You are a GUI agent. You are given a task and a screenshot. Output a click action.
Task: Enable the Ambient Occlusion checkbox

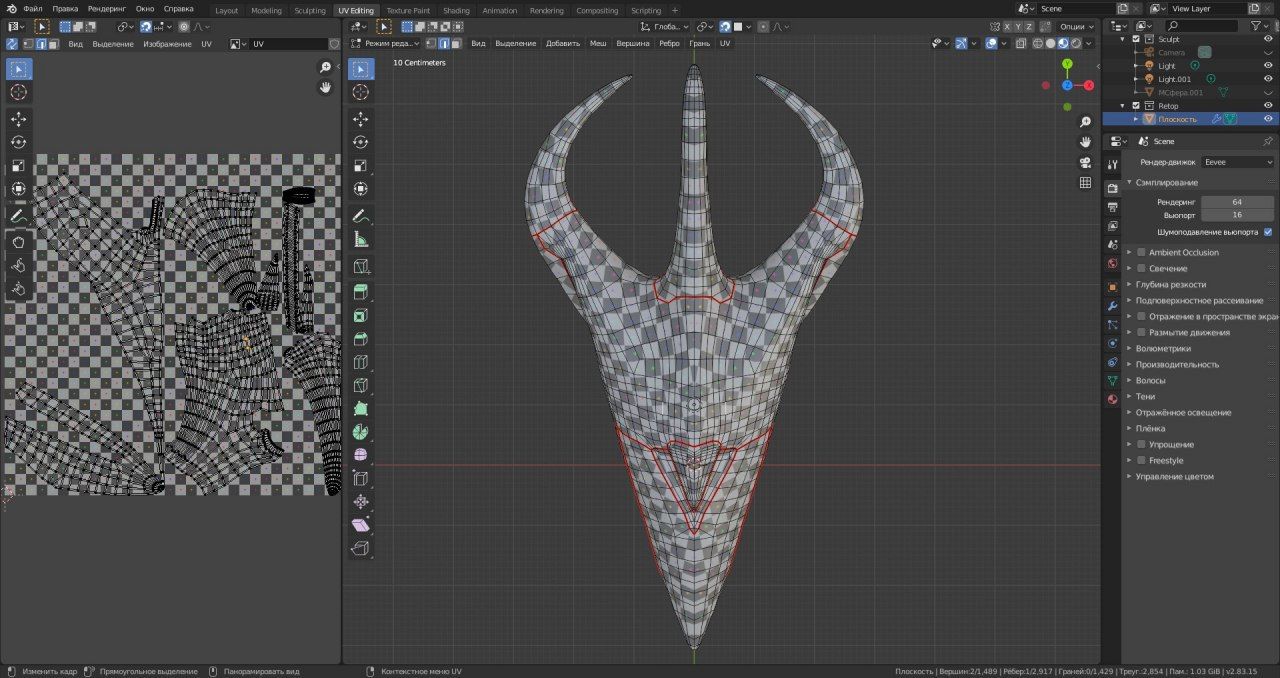1141,252
